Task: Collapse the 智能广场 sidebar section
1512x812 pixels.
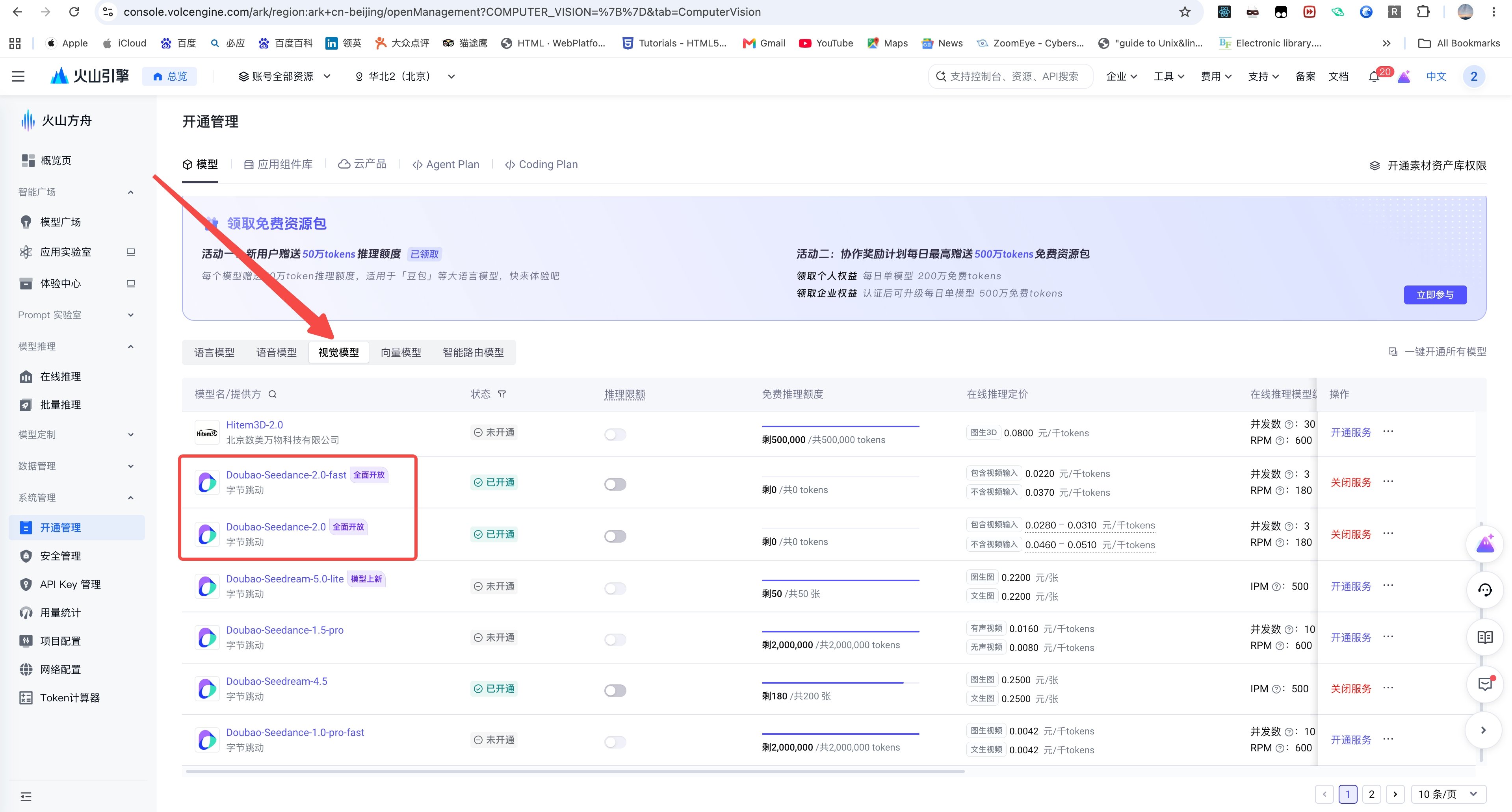Action: [x=130, y=192]
